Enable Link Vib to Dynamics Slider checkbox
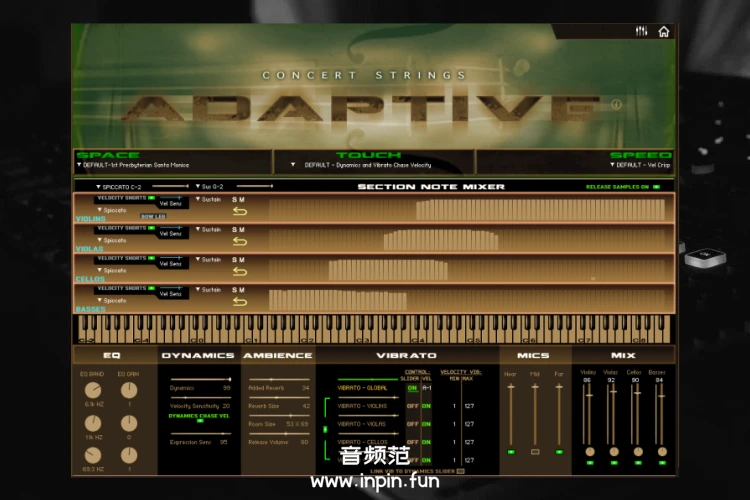 pos(460,471)
